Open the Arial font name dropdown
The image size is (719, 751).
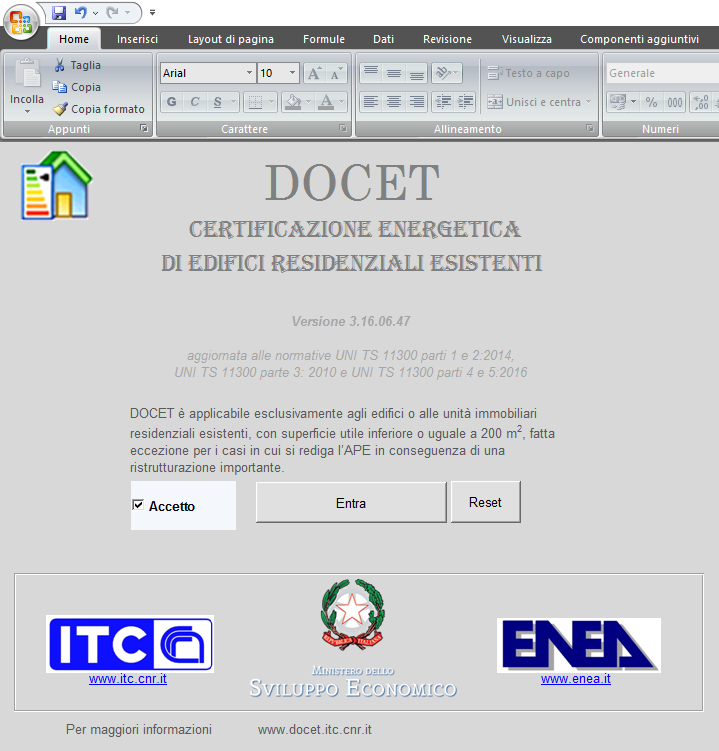(x=250, y=73)
